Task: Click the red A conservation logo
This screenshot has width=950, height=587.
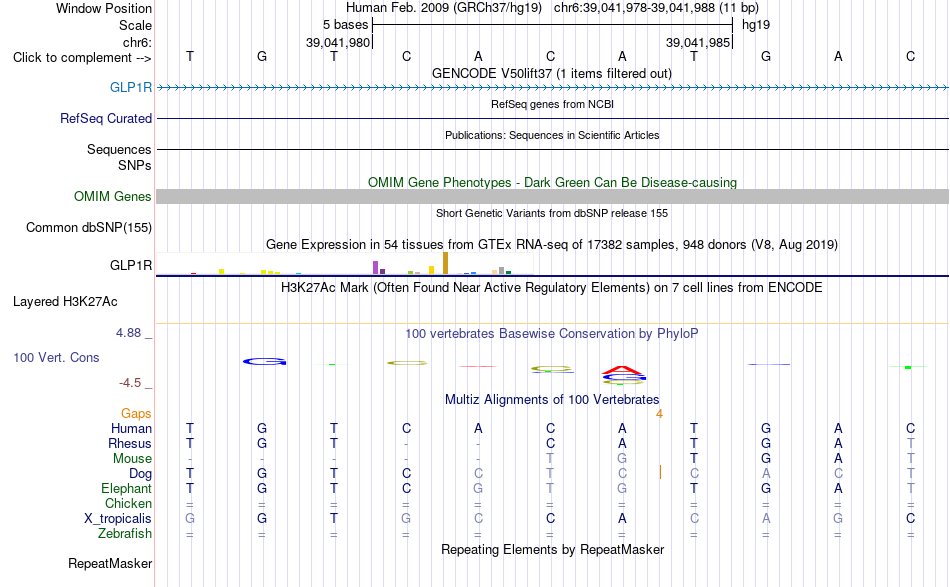Action: click(x=622, y=370)
